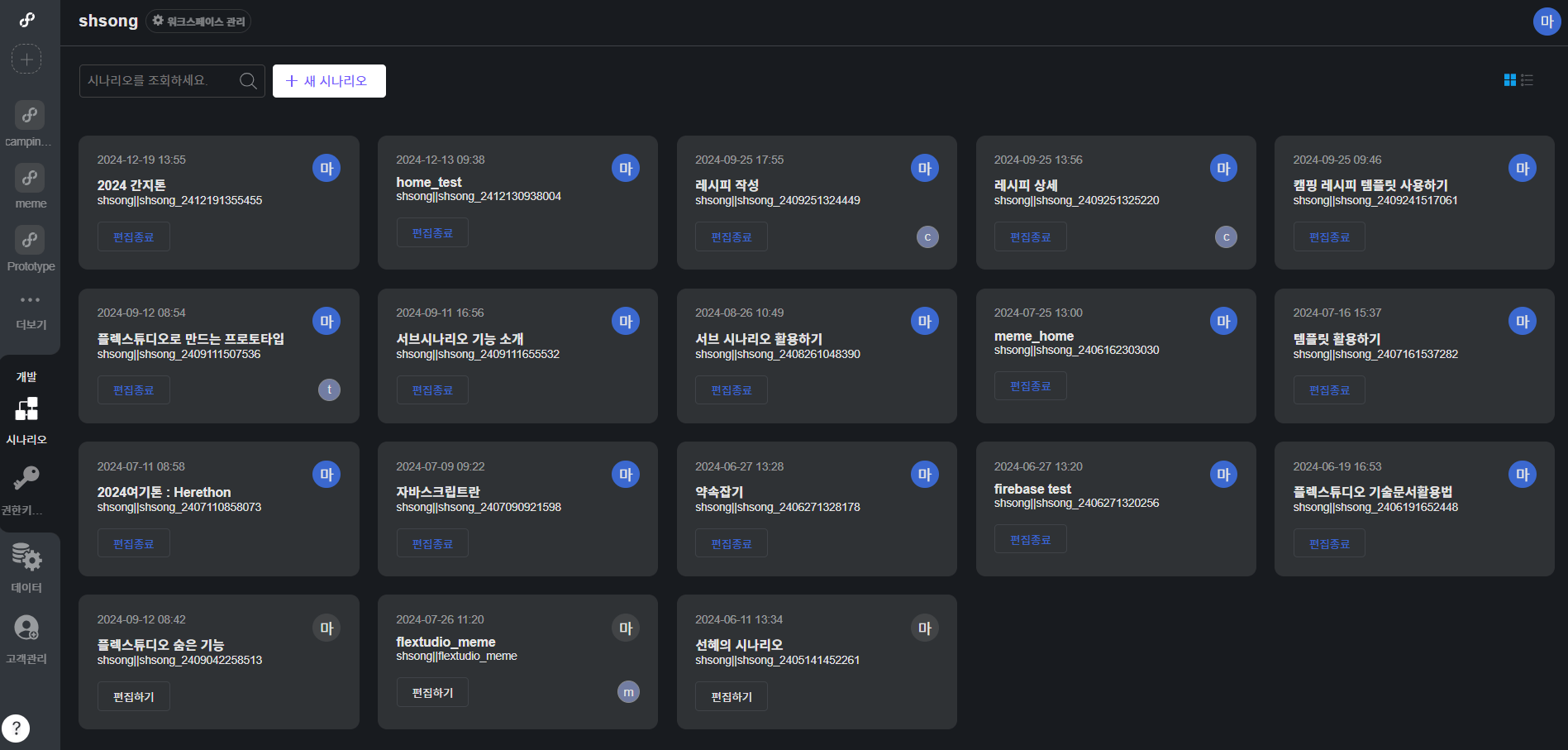The height and width of the screenshot is (750, 1568).
Task: Click the 마 avatar on 템플릿 활용하기 card
Action: click(1523, 322)
